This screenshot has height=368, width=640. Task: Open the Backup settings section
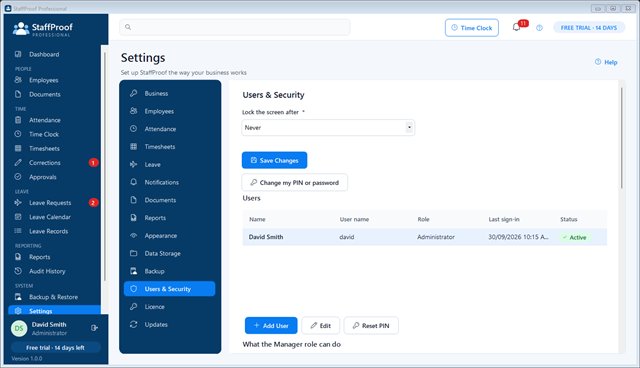point(169,271)
